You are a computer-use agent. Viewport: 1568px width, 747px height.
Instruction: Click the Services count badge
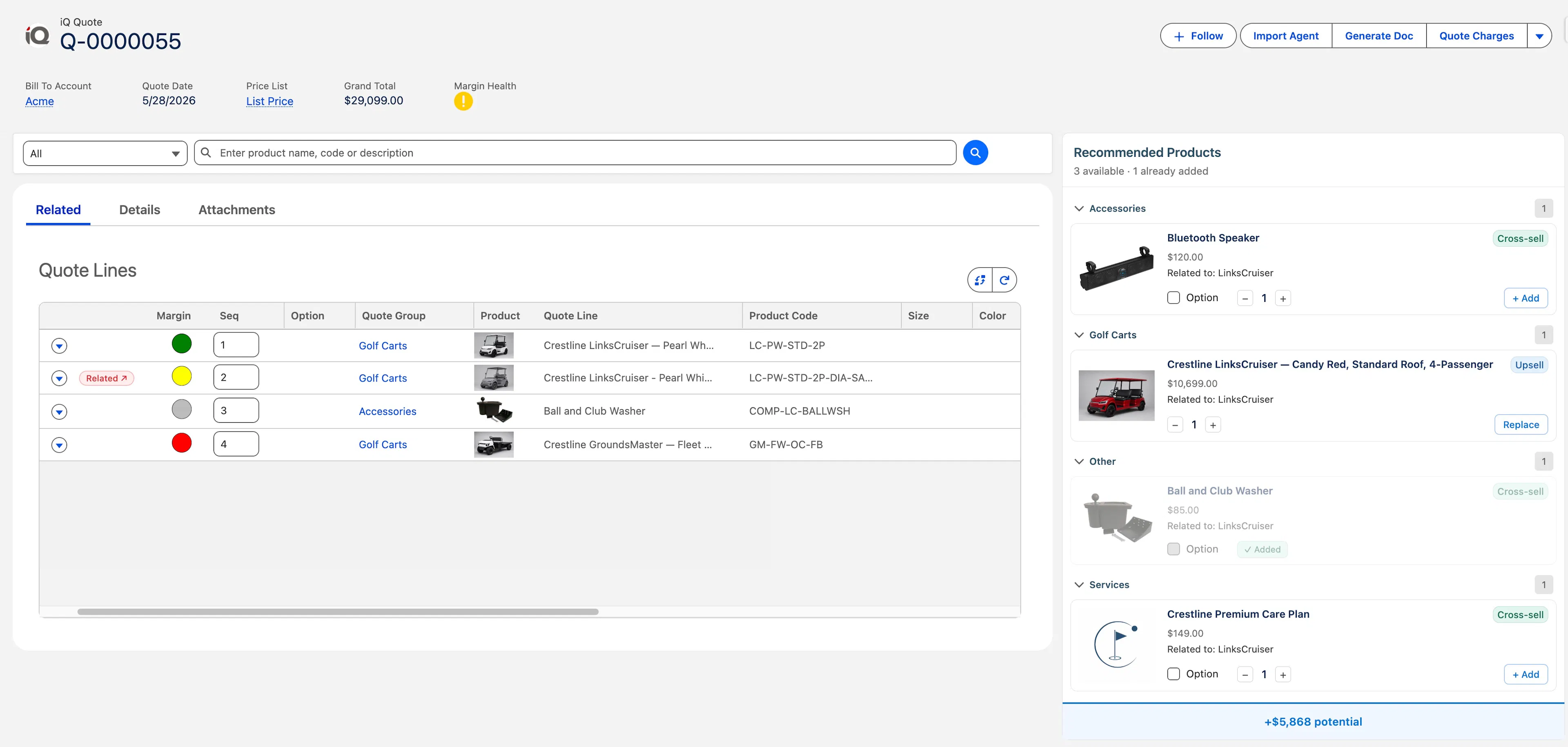click(1543, 584)
